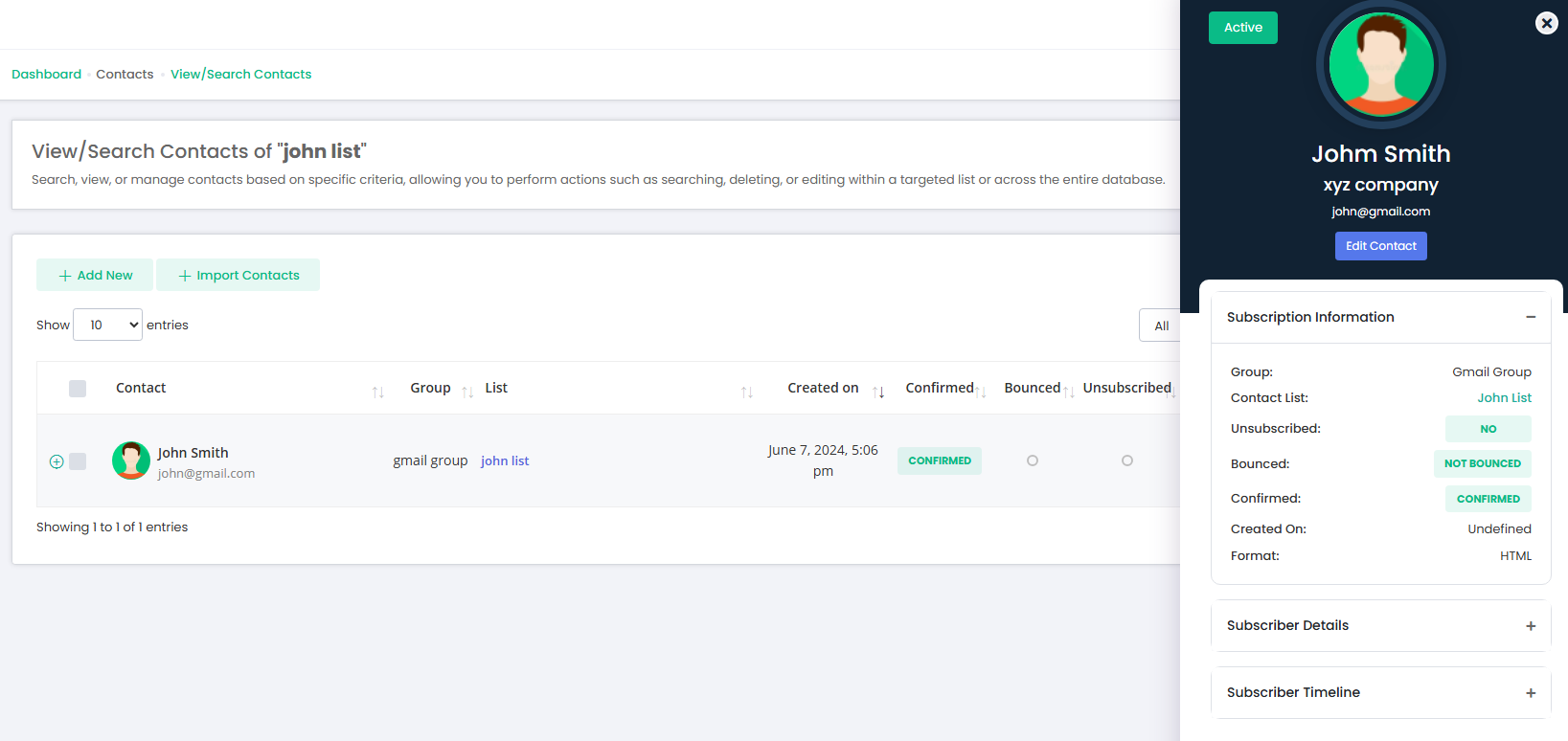Click gmail group cell in table
Image resolution: width=1568 pixels, height=741 pixels.
click(x=430, y=460)
